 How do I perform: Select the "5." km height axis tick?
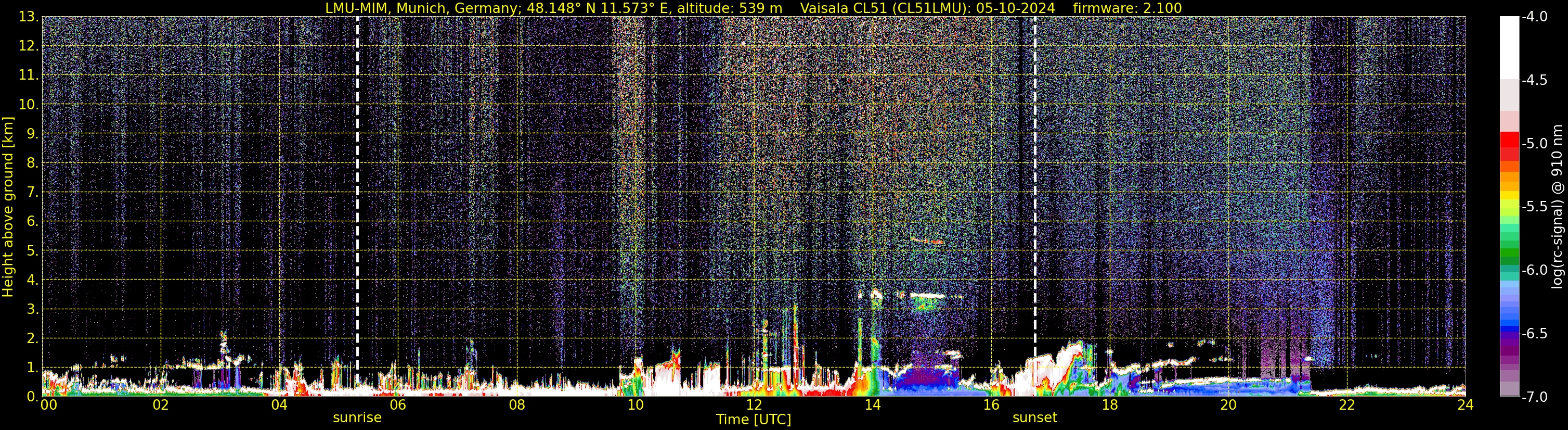(x=32, y=250)
